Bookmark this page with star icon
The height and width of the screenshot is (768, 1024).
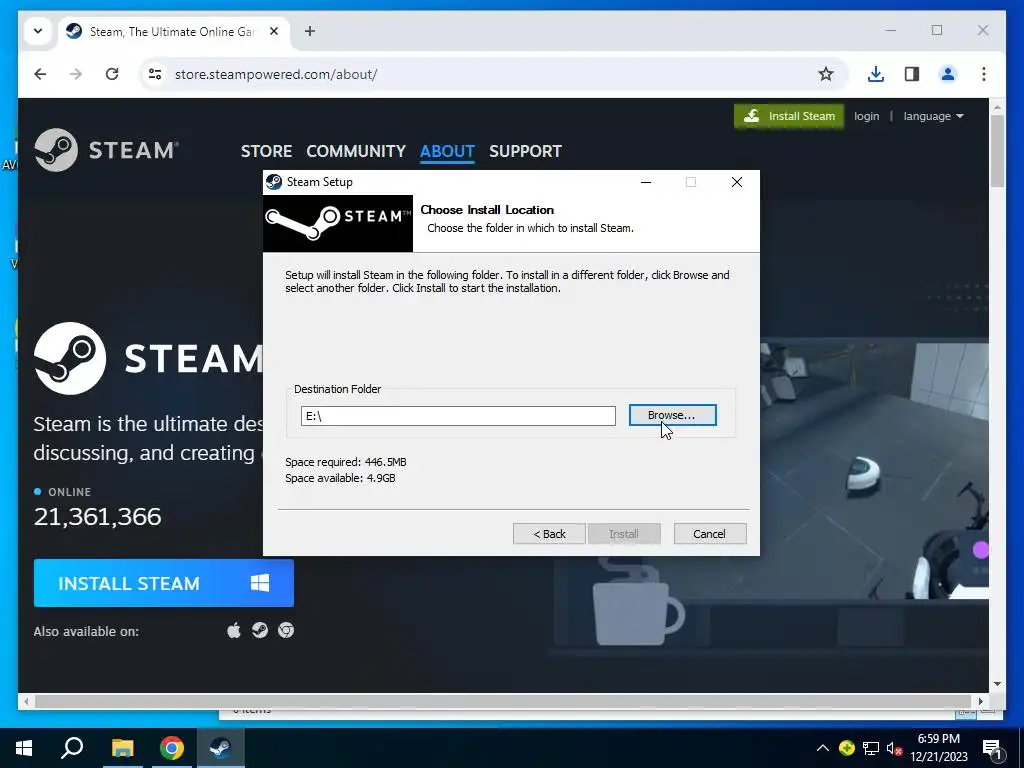tap(825, 74)
